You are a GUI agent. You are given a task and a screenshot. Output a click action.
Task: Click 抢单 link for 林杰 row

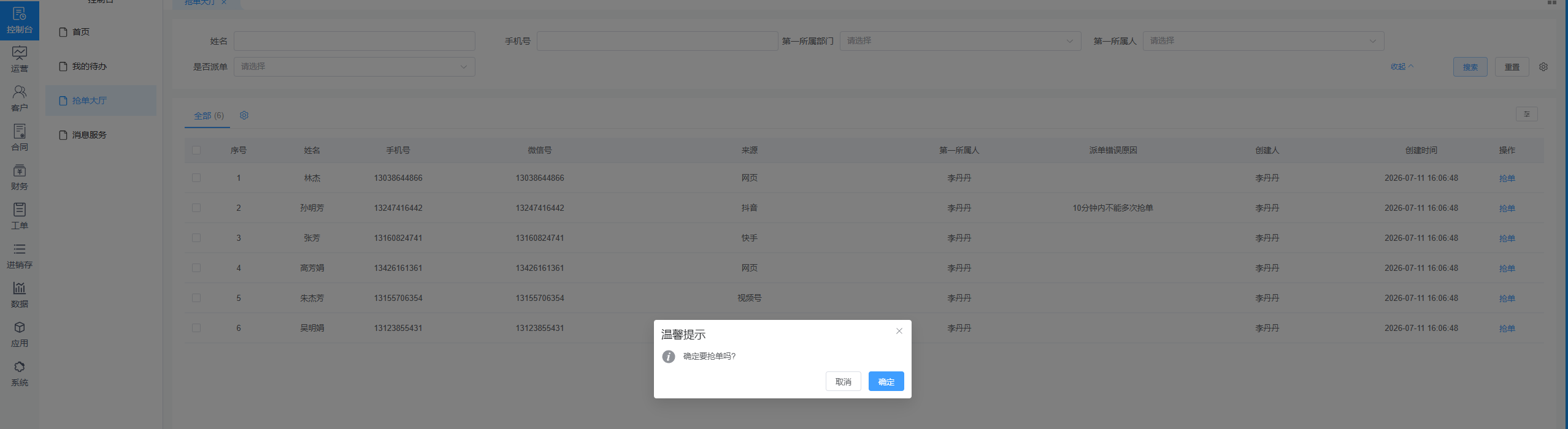click(1507, 178)
